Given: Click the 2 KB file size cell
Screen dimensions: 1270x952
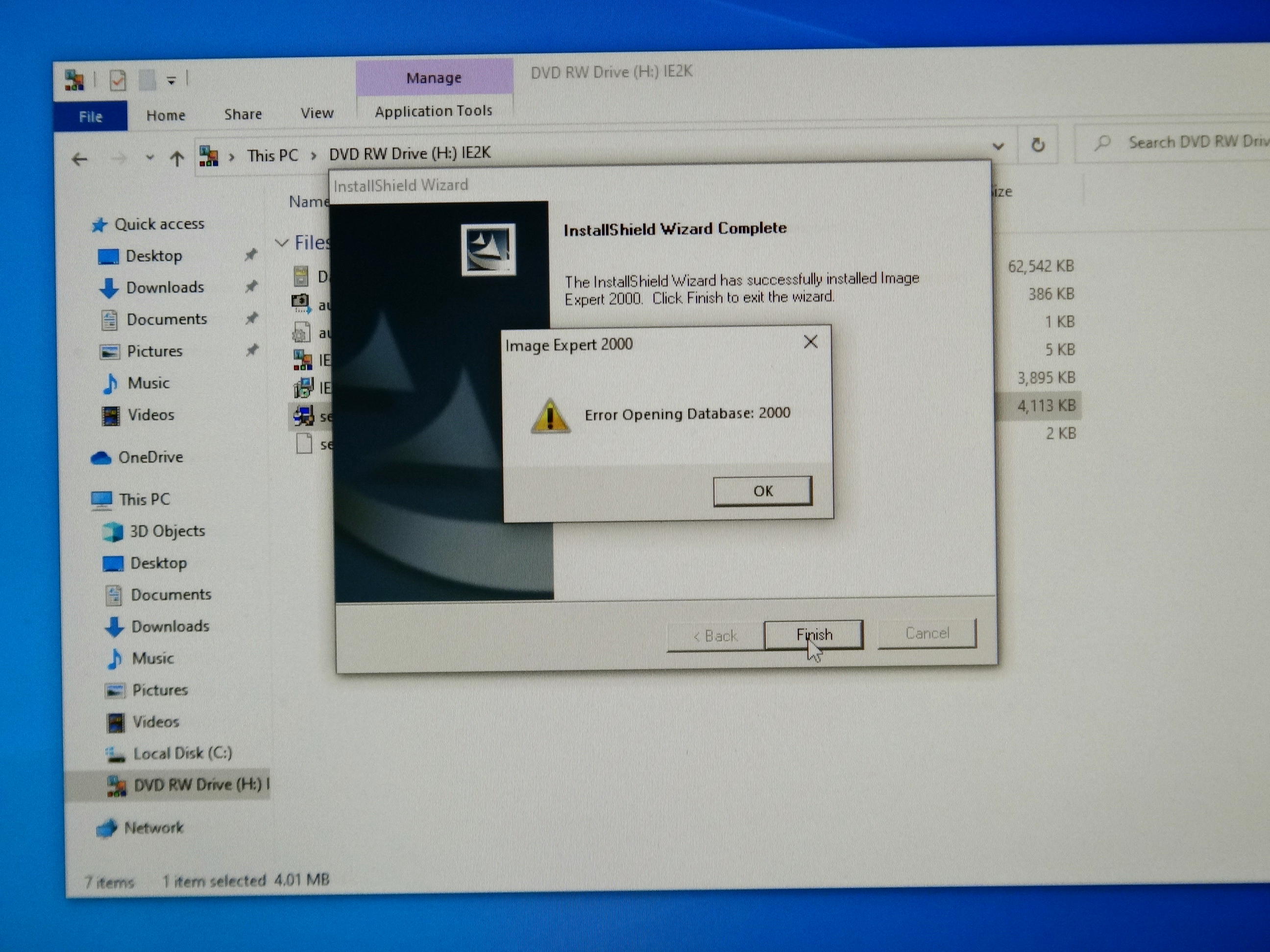Looking at the screenshot, I should pos(1060,434).
